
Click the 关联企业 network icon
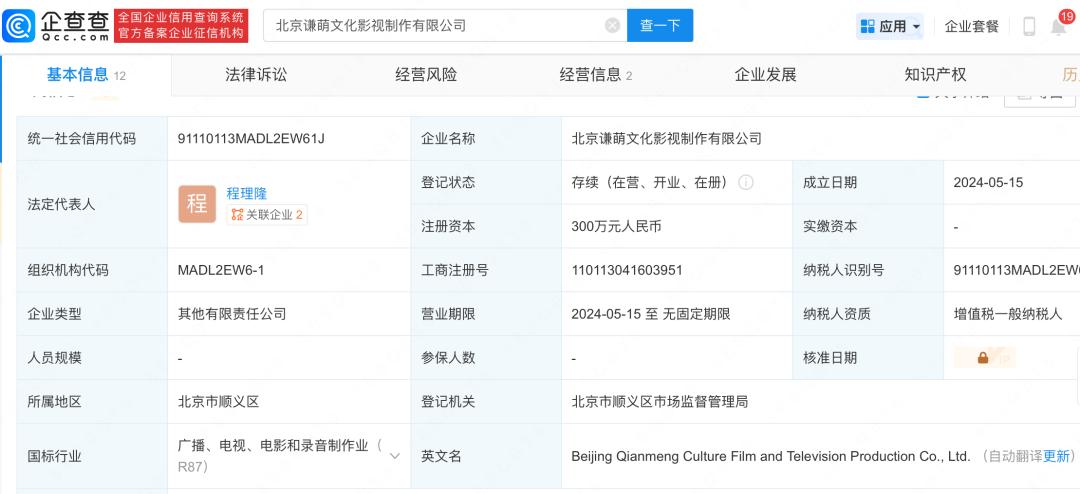click(237, 215)
